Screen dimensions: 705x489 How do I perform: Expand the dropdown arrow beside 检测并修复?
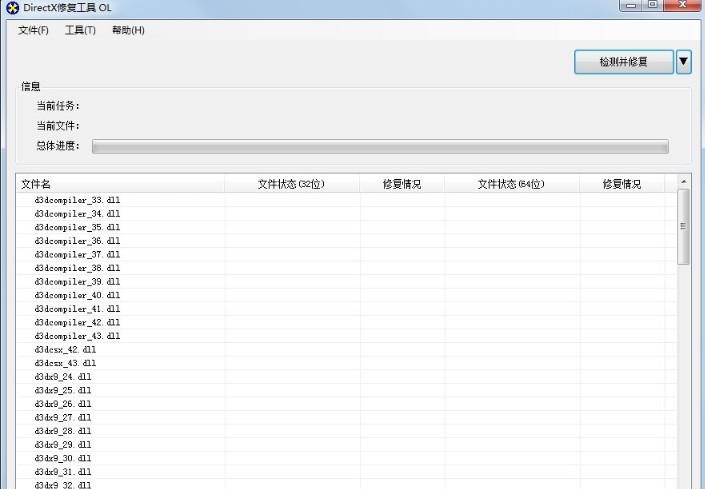pyautogui.click(x=683, y=62)
